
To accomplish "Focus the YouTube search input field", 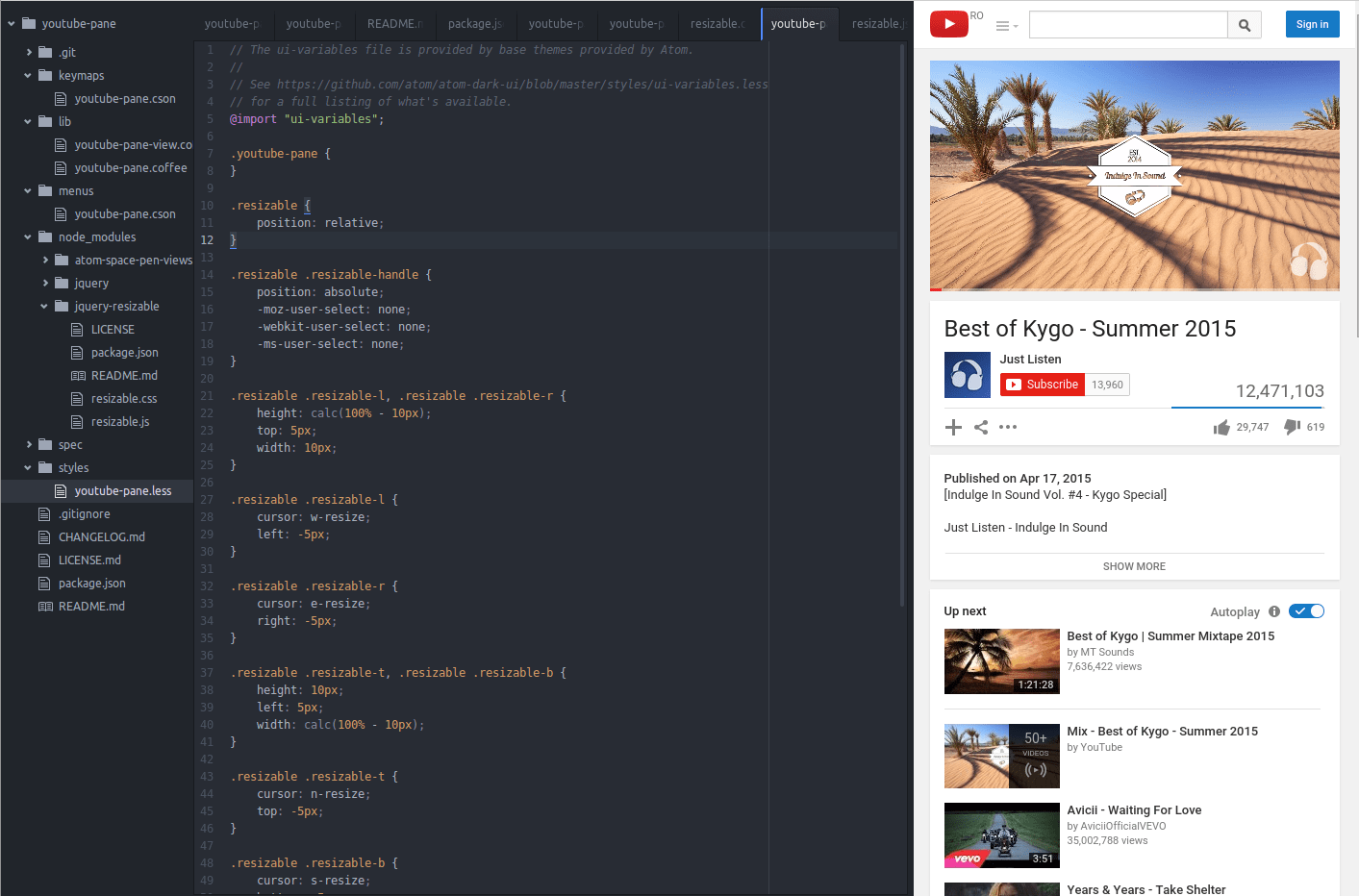I will coord(1128,25).
